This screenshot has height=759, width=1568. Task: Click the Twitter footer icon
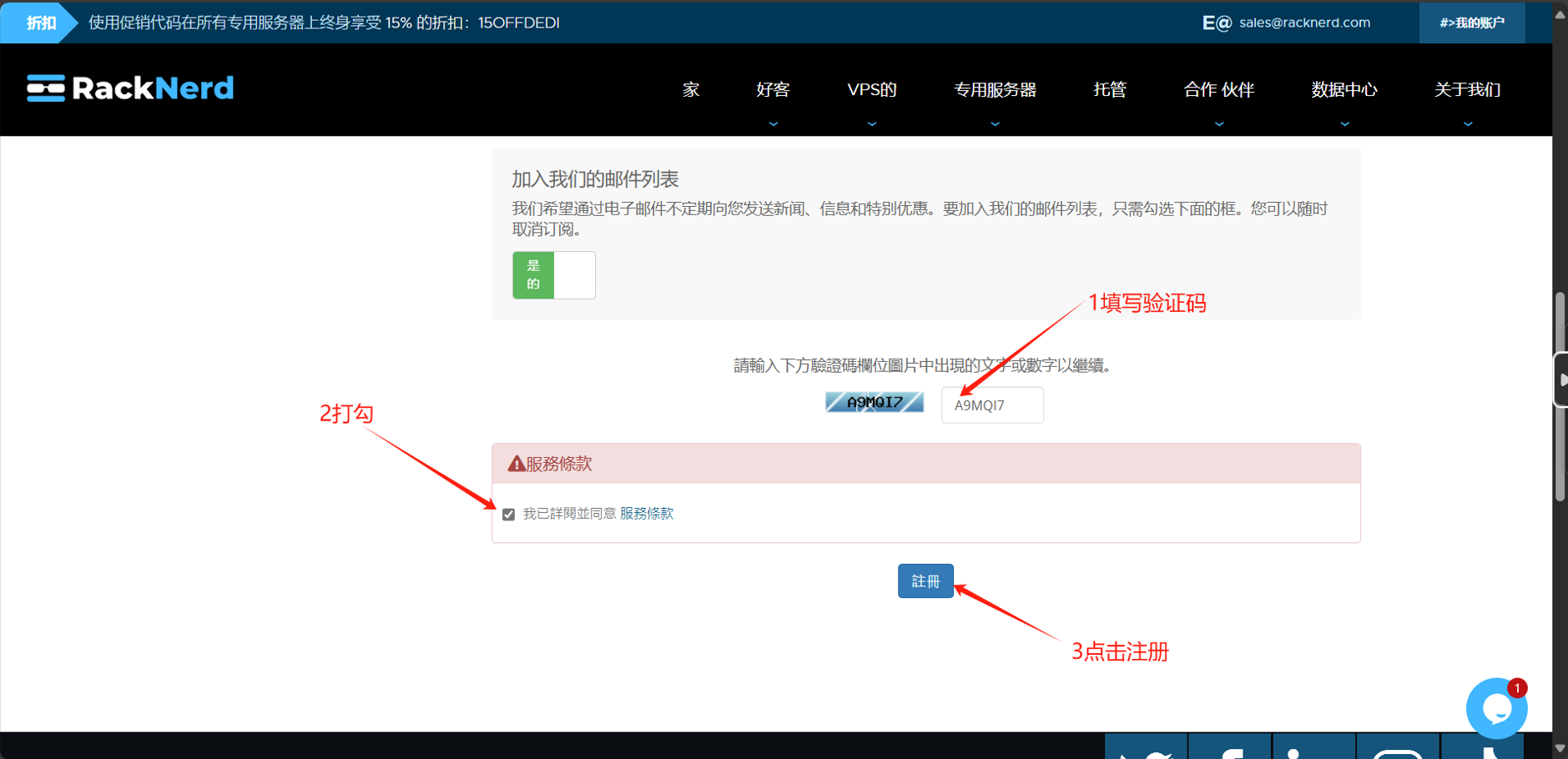[x=1146, y=748]
